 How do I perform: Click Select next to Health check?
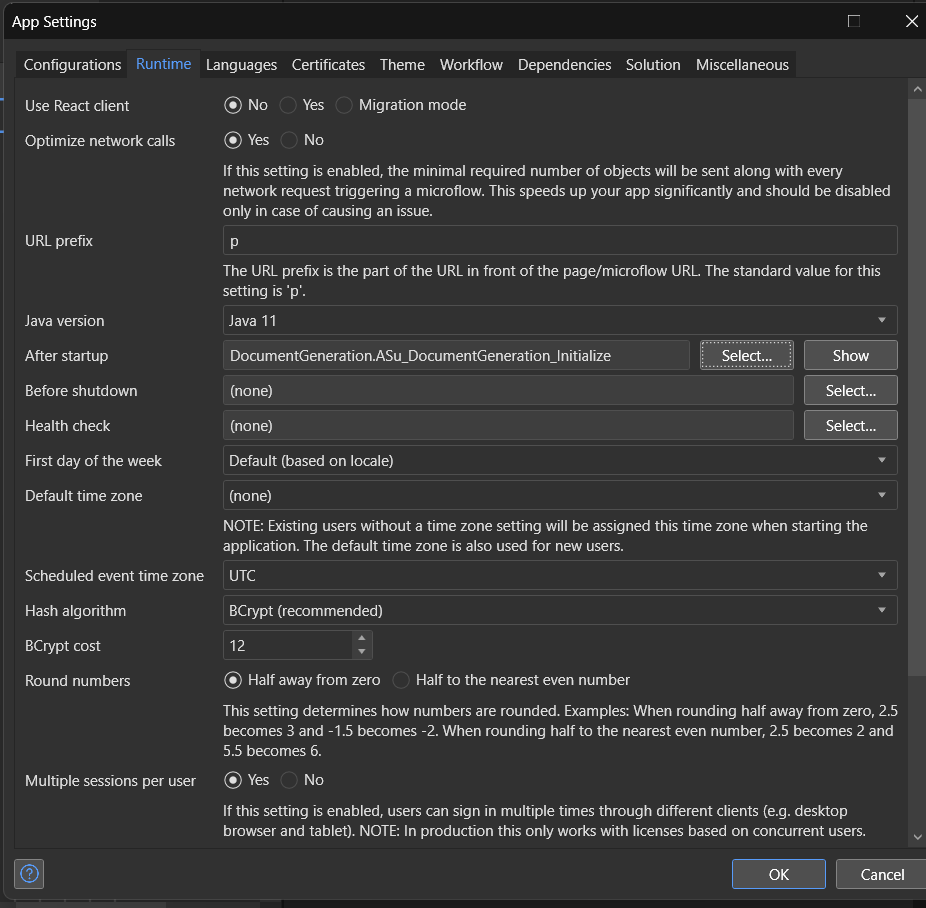click(x=850, y=425)
